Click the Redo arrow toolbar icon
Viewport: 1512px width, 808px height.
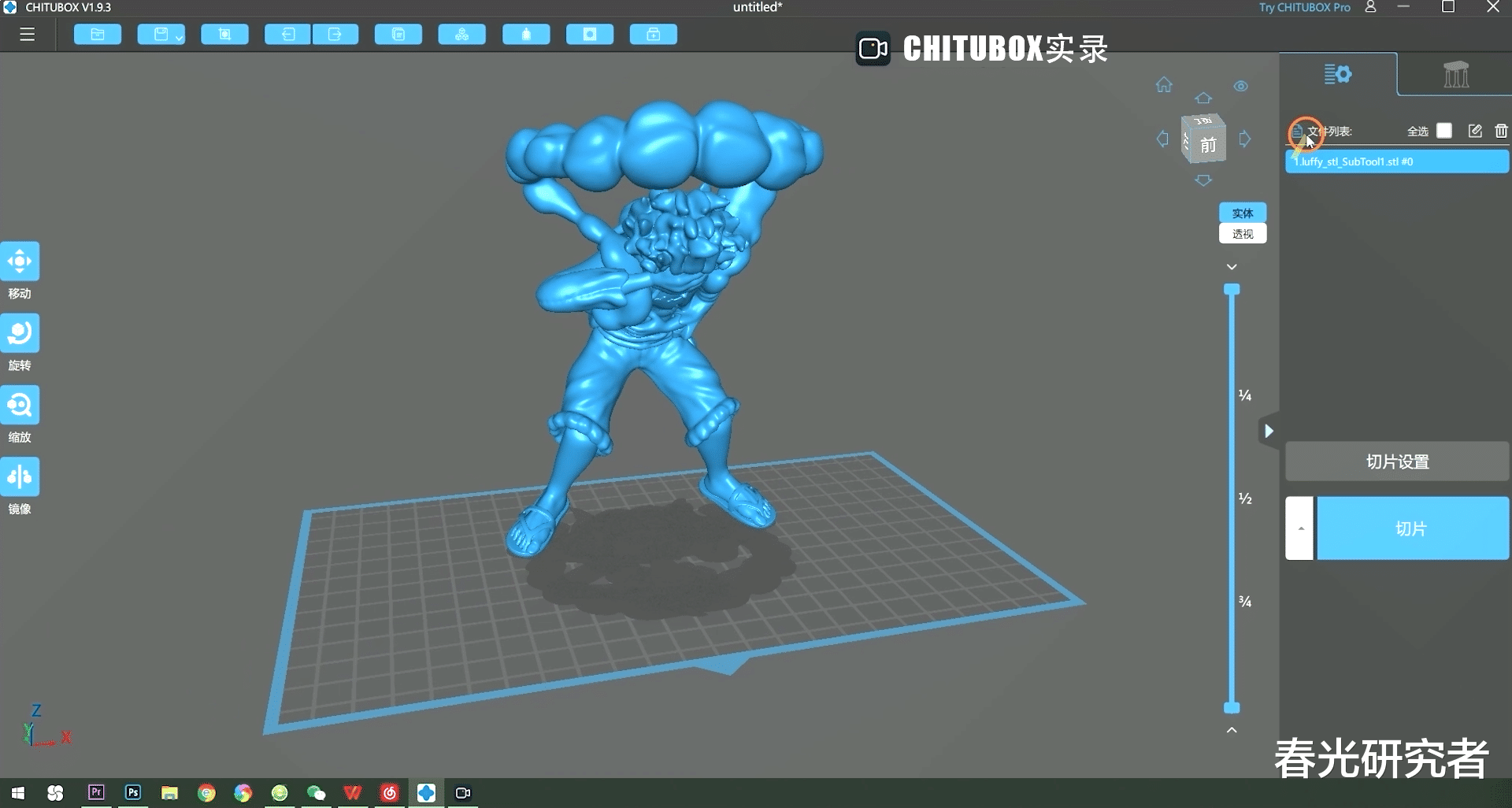335,35
